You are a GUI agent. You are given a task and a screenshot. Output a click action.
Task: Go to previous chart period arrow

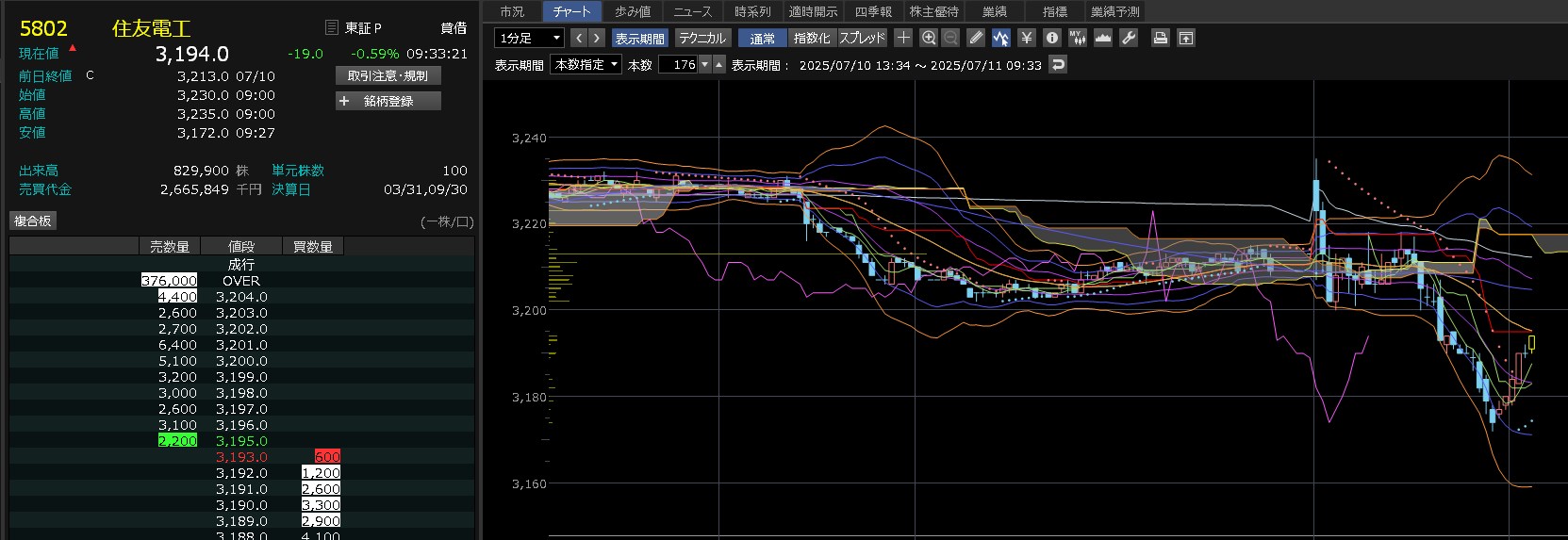[x=579, y=38]
